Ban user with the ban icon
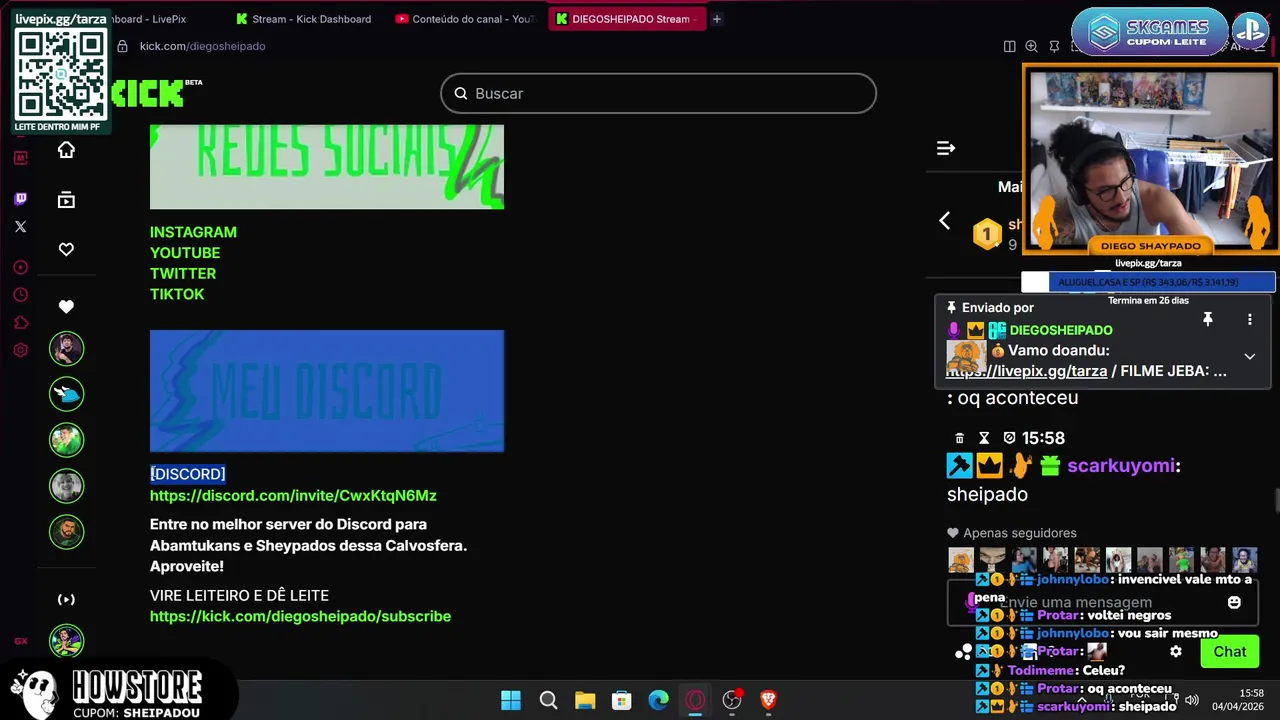Image resolution: width=1280 pixels, height=720 pixels. tap(1009, 438)
